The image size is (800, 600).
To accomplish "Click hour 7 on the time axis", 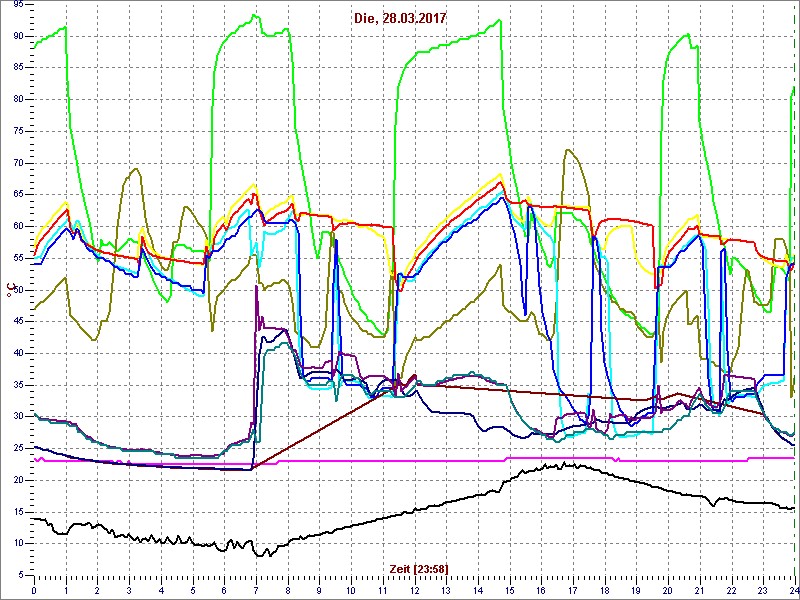I will 256,589.
